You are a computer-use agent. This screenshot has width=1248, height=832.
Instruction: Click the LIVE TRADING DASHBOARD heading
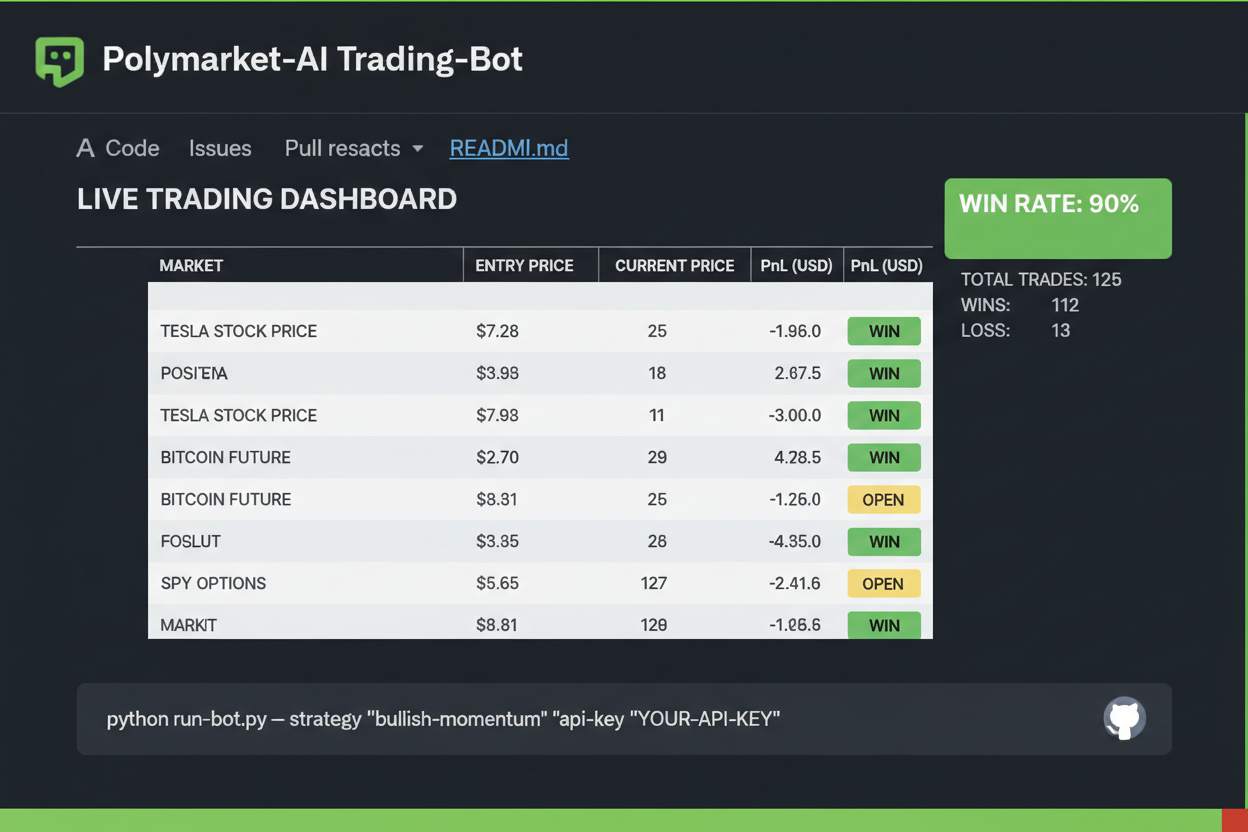tap(267, 199)
